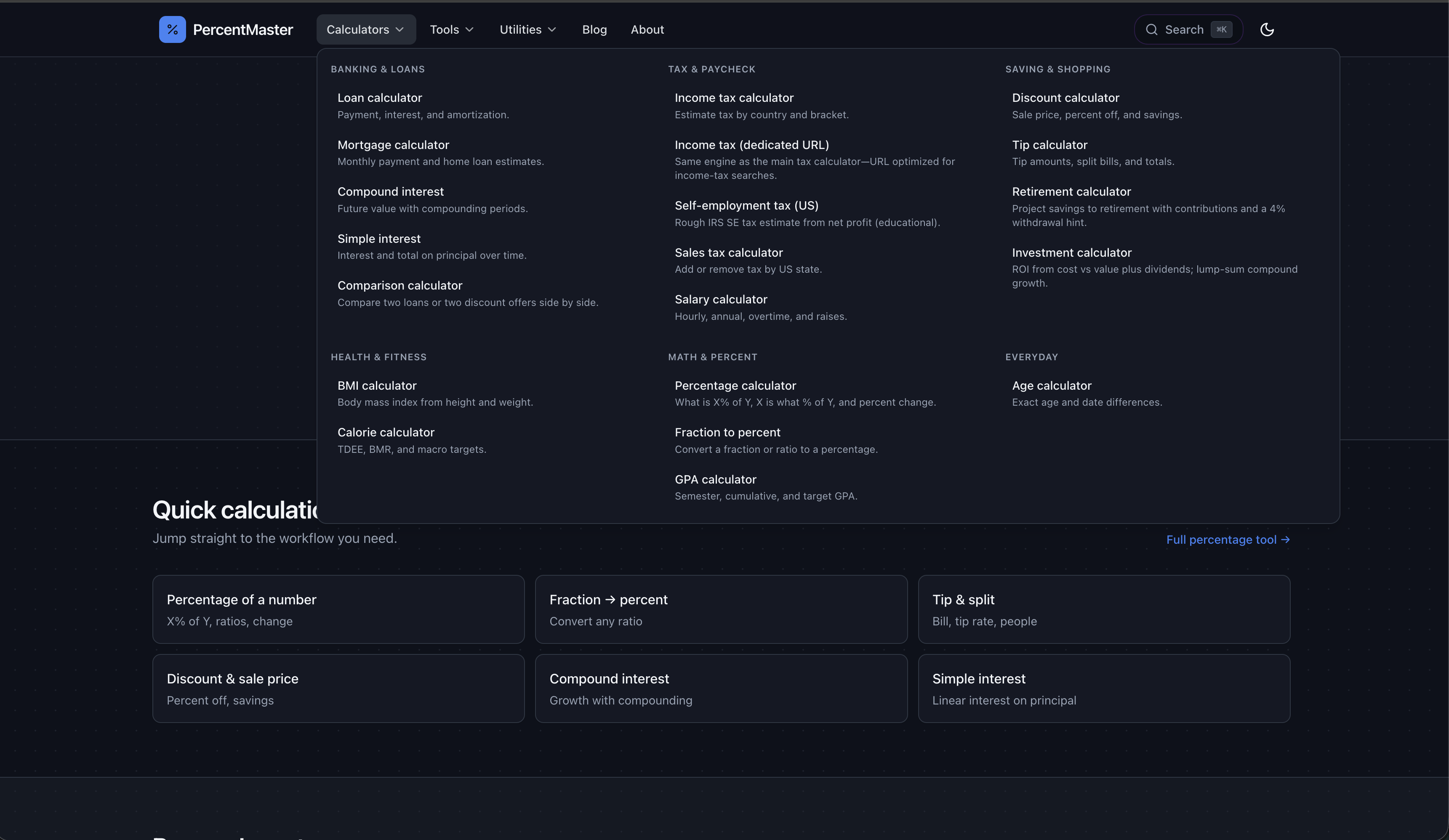Click the PercentMaster logo icon
Viewport: 1449px width, 840px height.
[172, 29]
